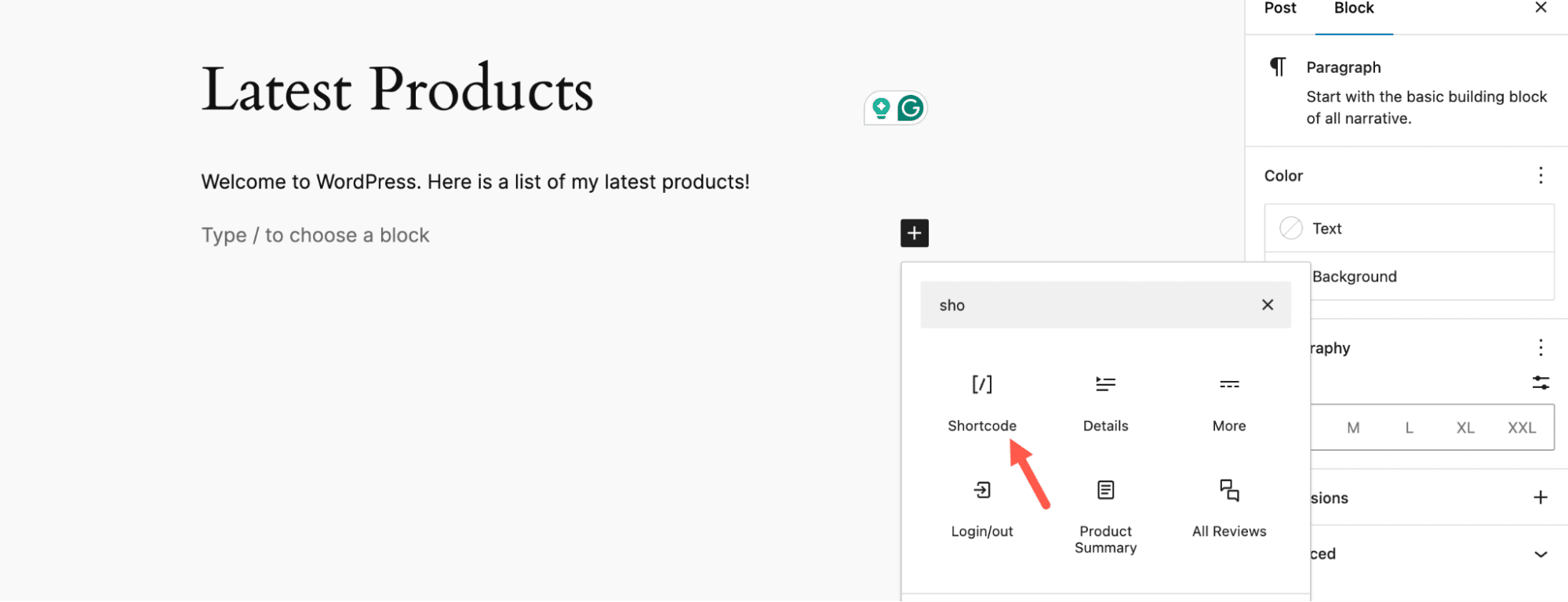
Task: Clear the block search field
Action: pos(1268,305)
